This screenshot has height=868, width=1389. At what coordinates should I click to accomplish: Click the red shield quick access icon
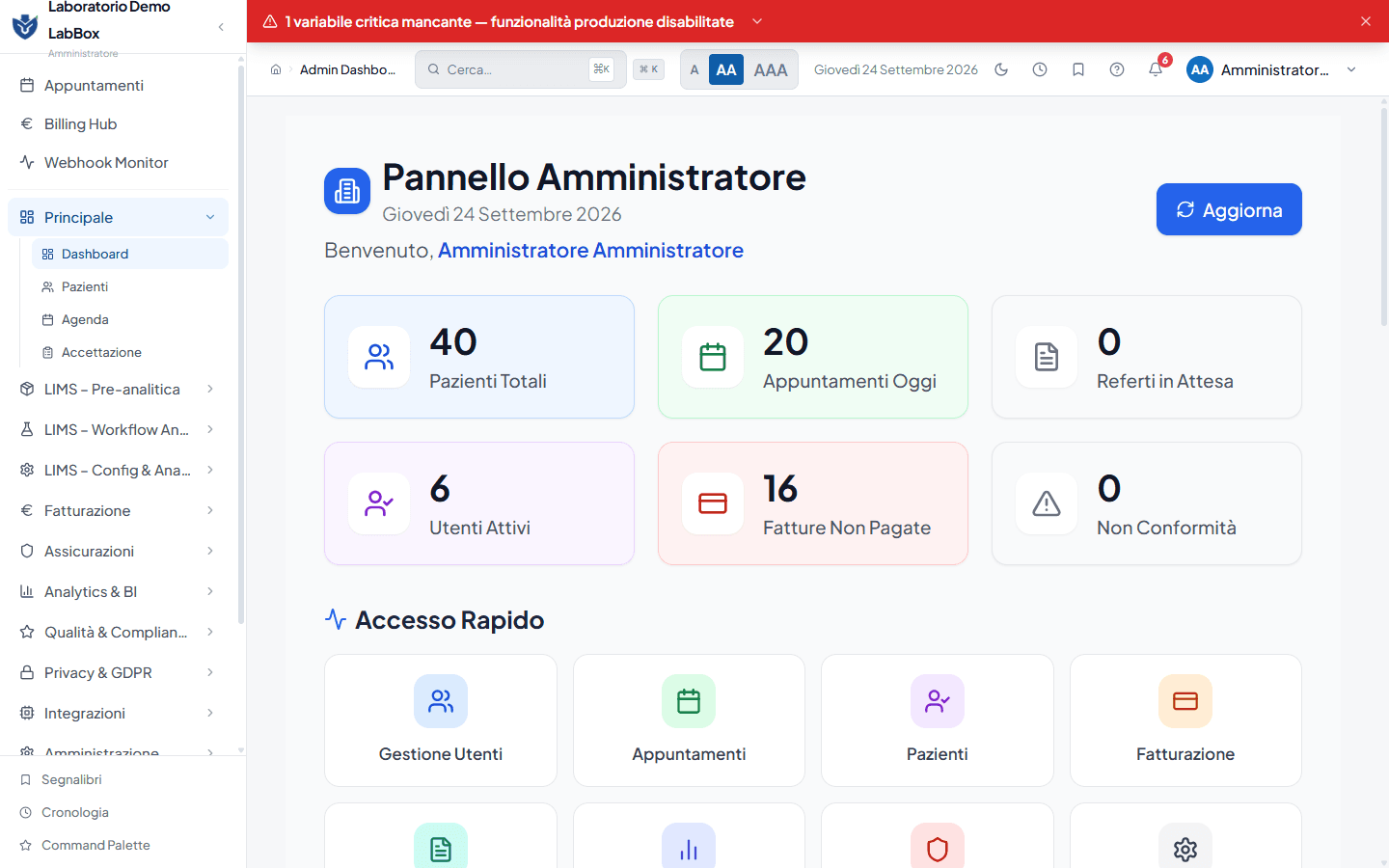pyautogui.click(x=938, y=847)
